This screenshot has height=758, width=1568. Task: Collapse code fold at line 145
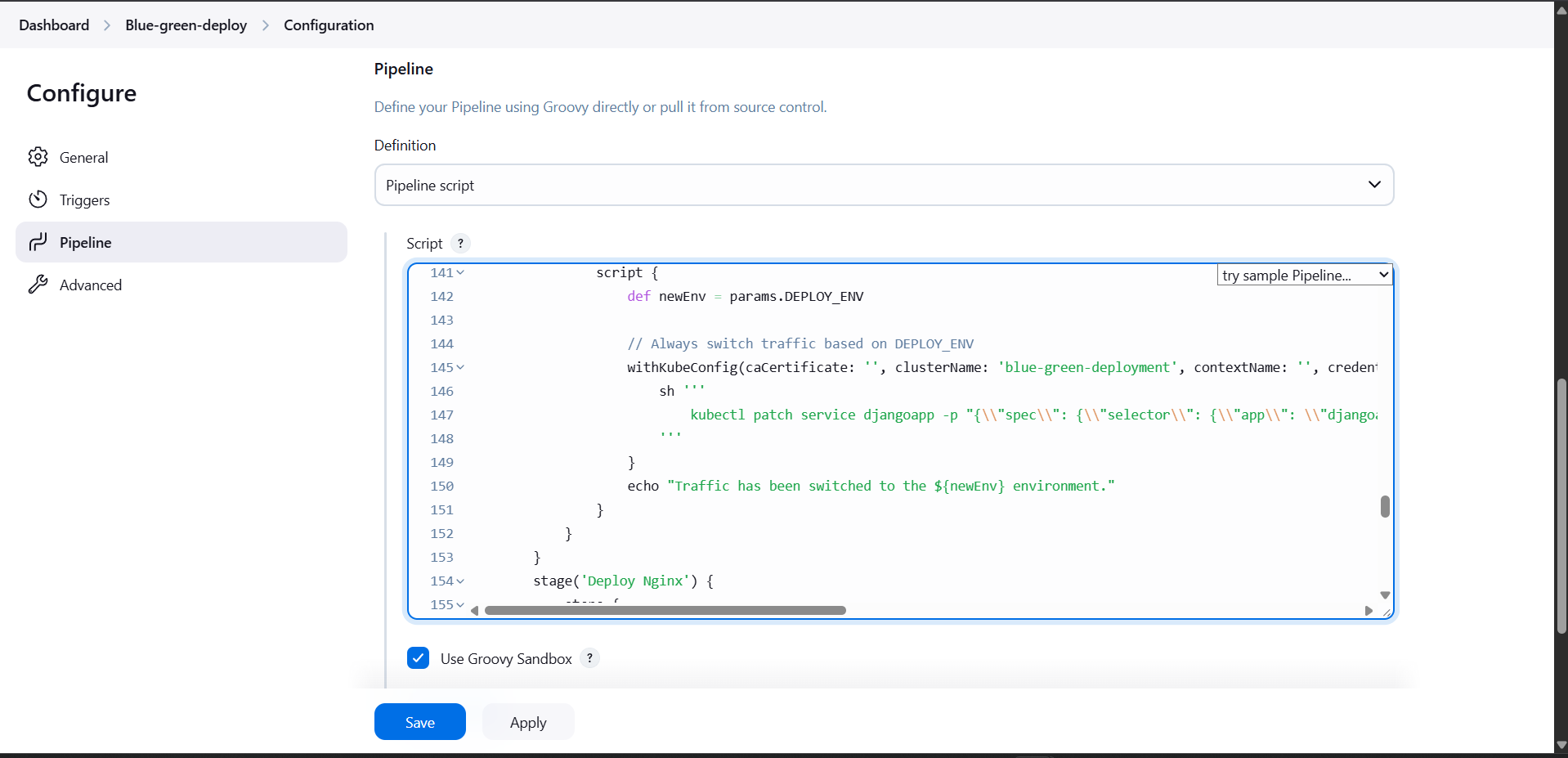pyautogui.click(x=460, y=368)
